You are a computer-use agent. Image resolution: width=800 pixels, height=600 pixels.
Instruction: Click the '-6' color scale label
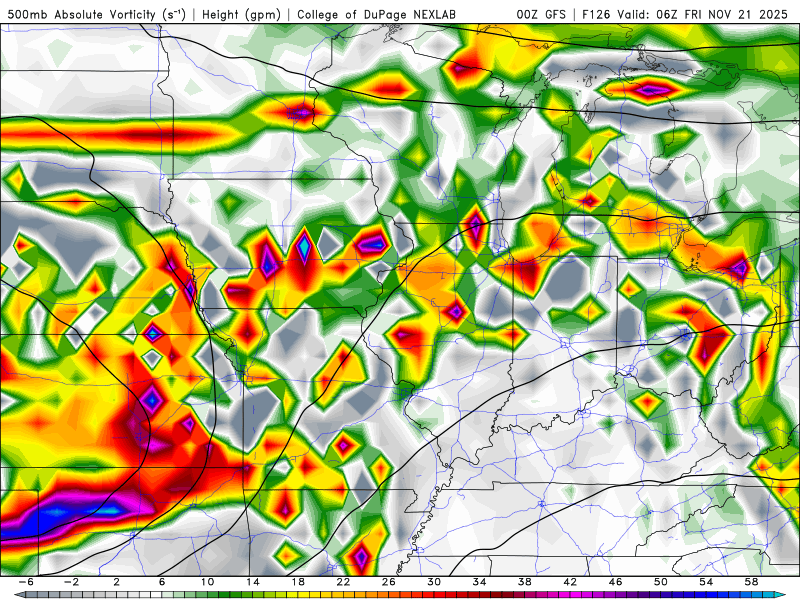tap(26, 582)
